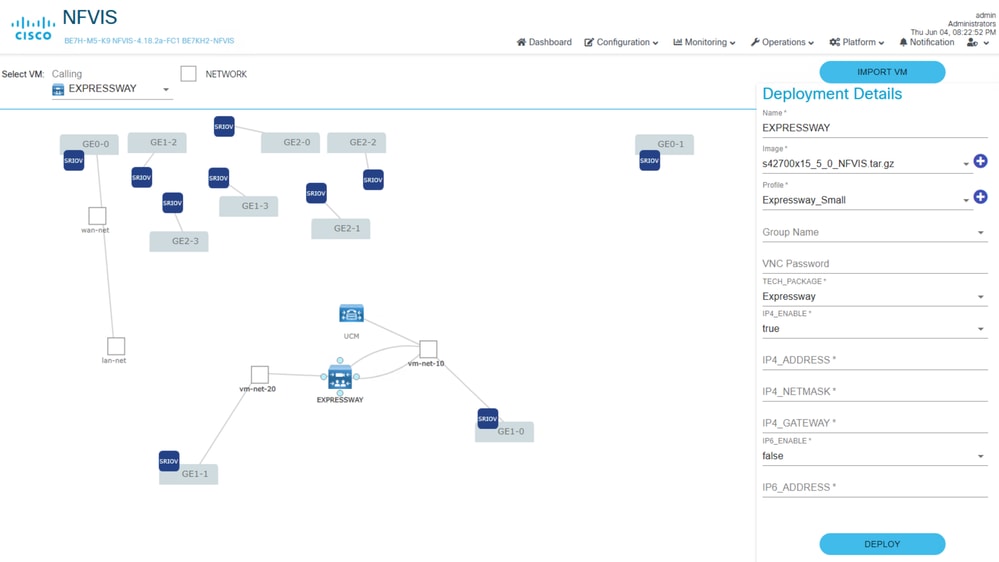Viewport: 999px width, 562px height.
Task: Click the IP4_NETMASK field
Action: coord(875,392)
